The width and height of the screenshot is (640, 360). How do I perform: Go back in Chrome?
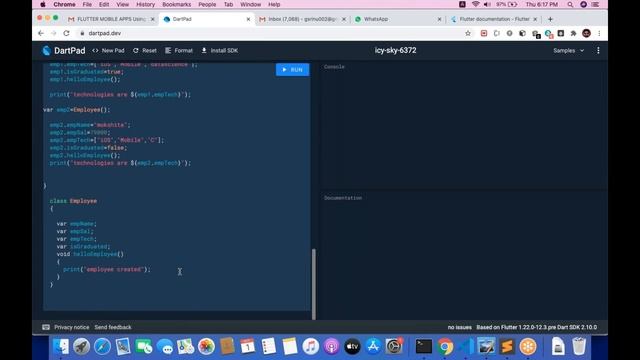41,33
